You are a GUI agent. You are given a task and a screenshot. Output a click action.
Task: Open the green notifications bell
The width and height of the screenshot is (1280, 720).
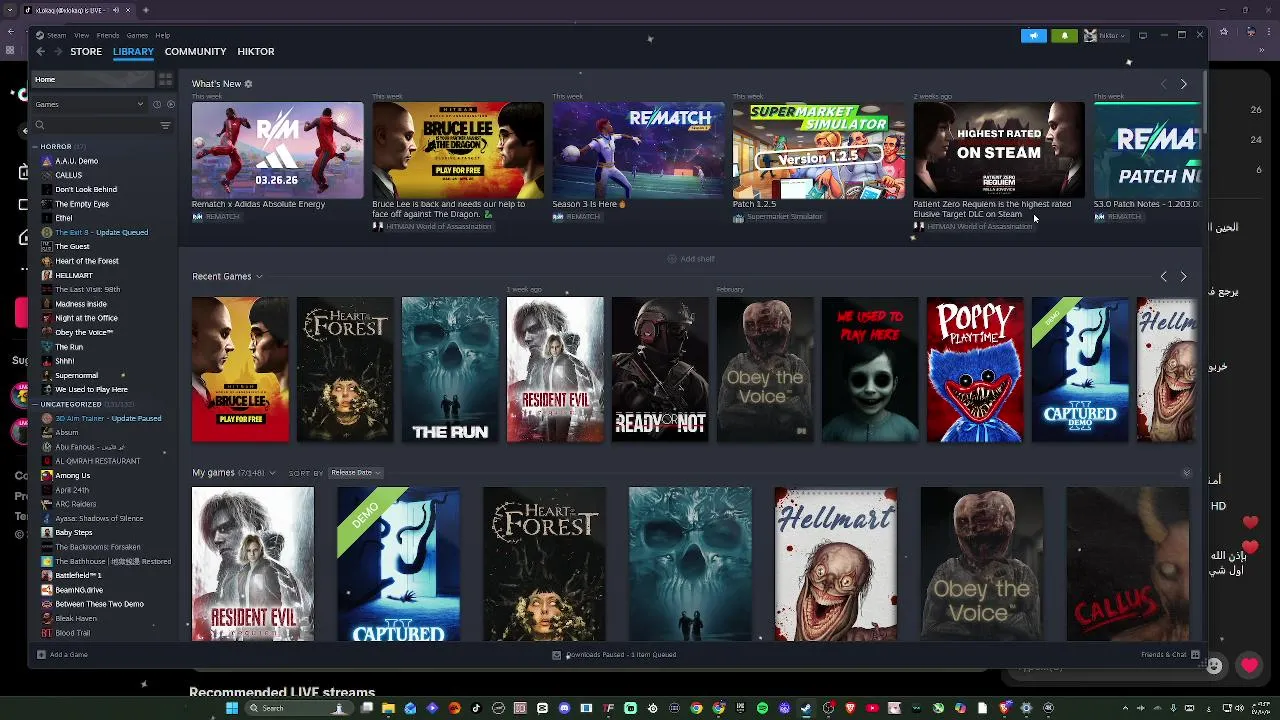(1064, 36)
